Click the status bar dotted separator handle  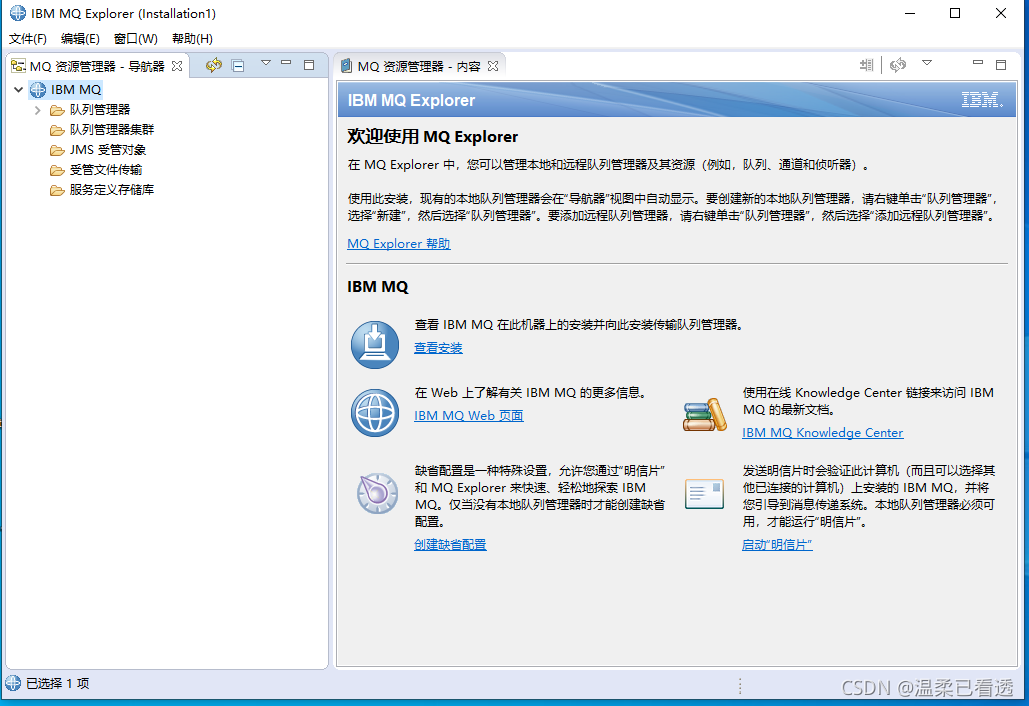pyautogui.click(x=740, y=686)
